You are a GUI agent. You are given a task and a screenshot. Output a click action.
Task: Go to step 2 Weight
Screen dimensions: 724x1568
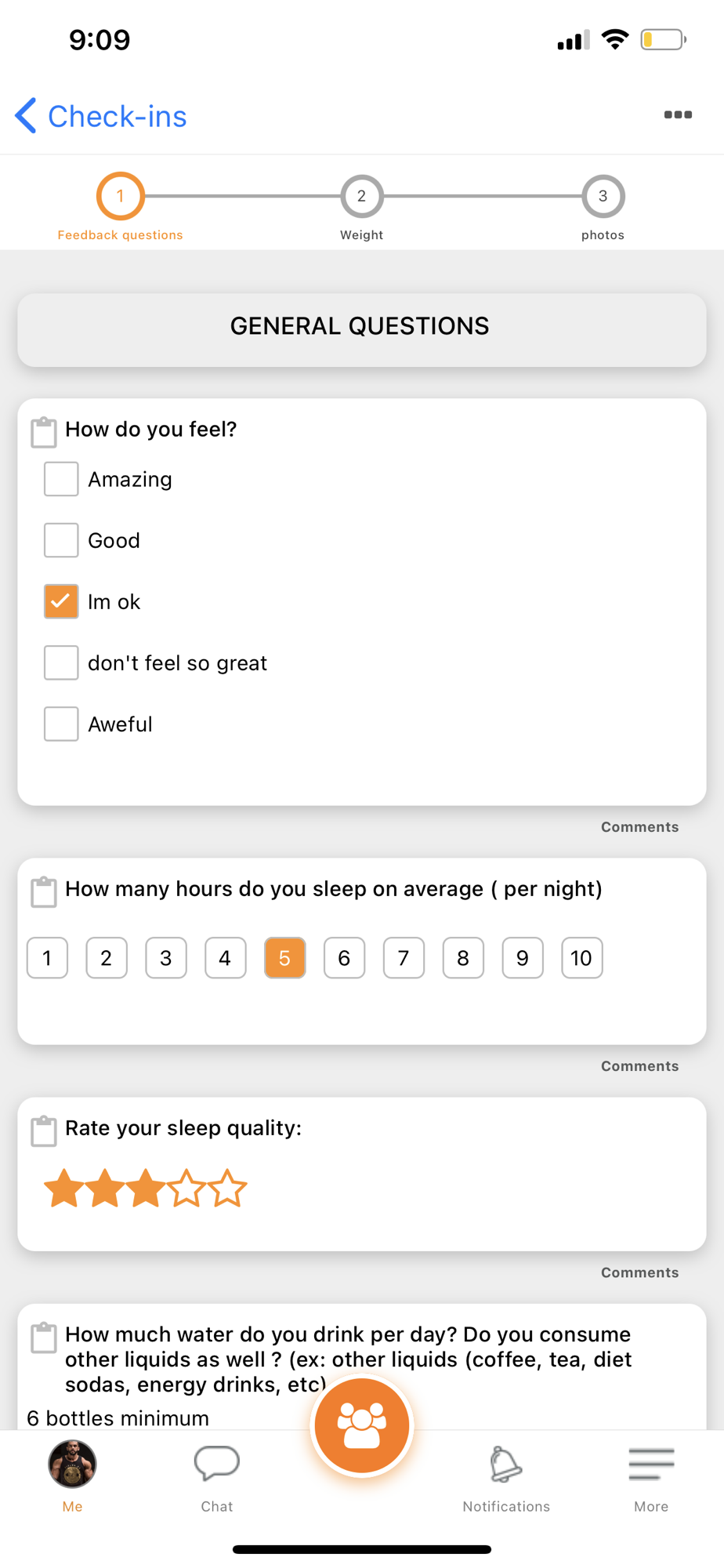click(x=361, y=197)
